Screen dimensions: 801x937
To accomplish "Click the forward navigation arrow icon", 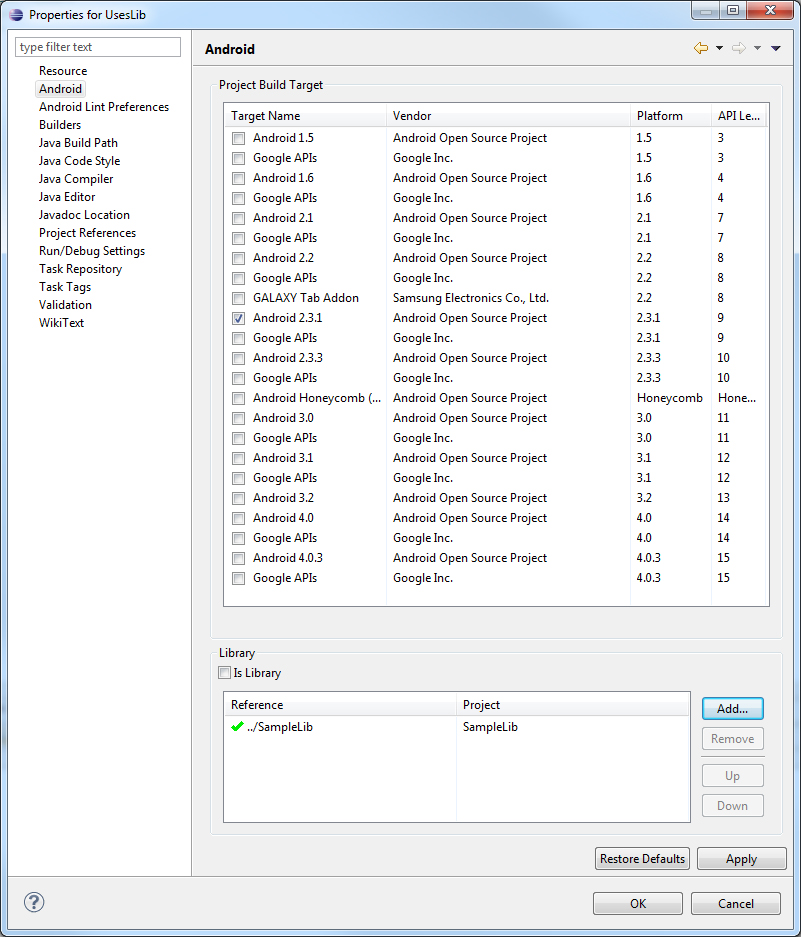I will pos(739,48).
